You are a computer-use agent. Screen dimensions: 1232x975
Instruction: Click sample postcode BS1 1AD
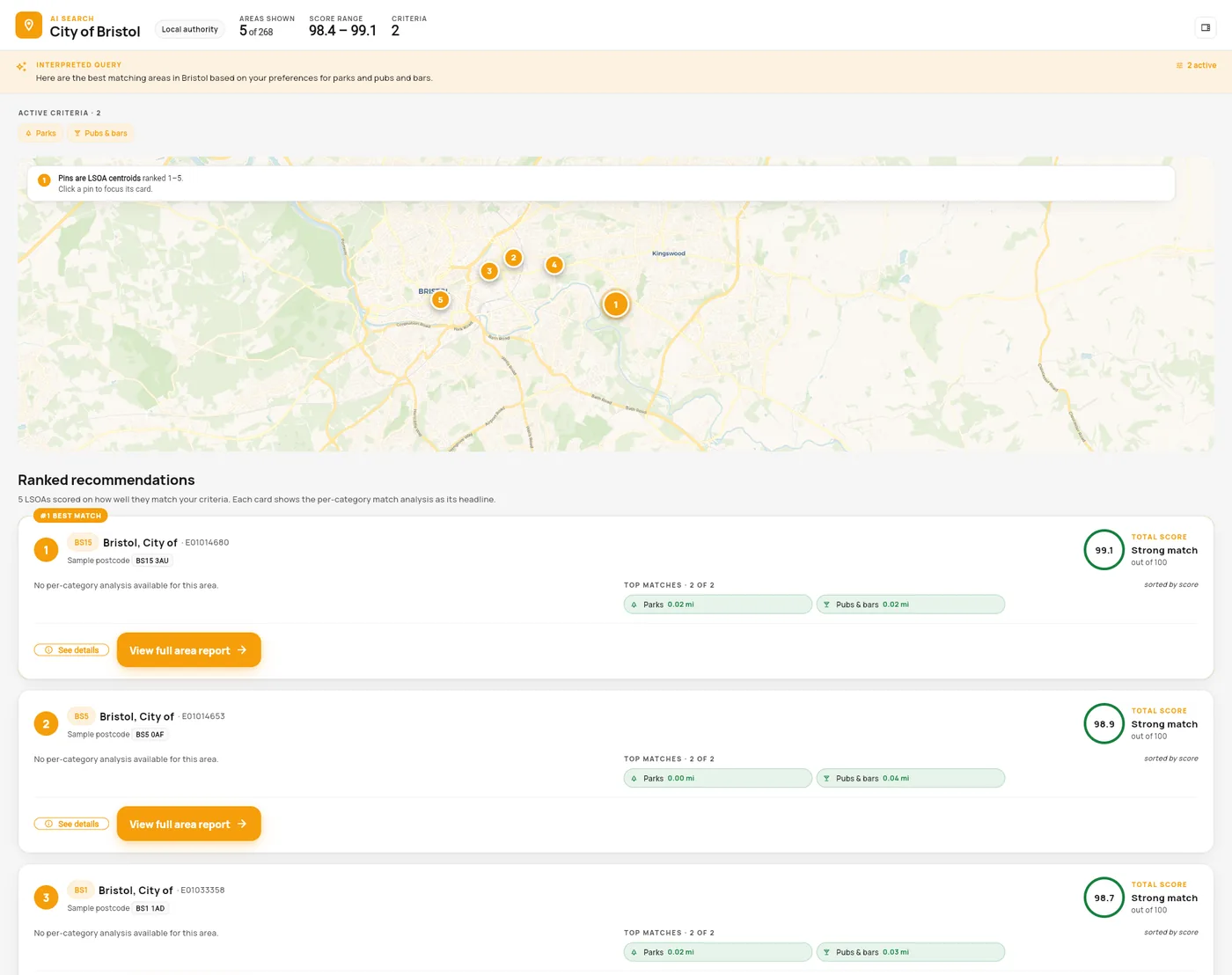click(x=150, y=909)
